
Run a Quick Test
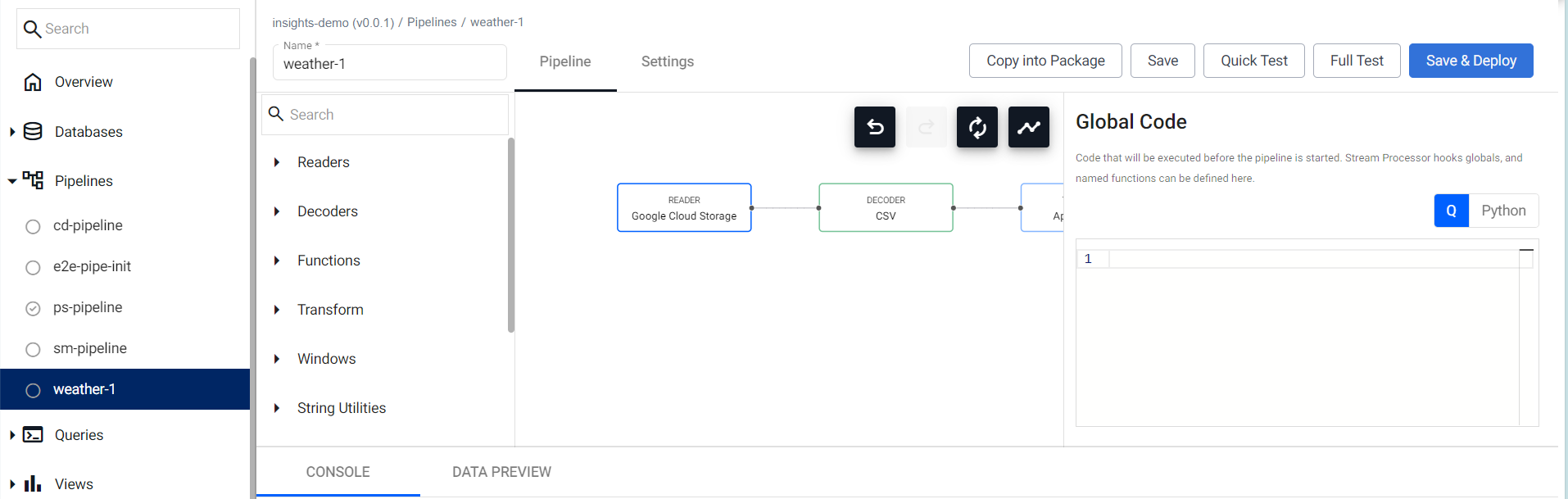tap(1253, 60)
